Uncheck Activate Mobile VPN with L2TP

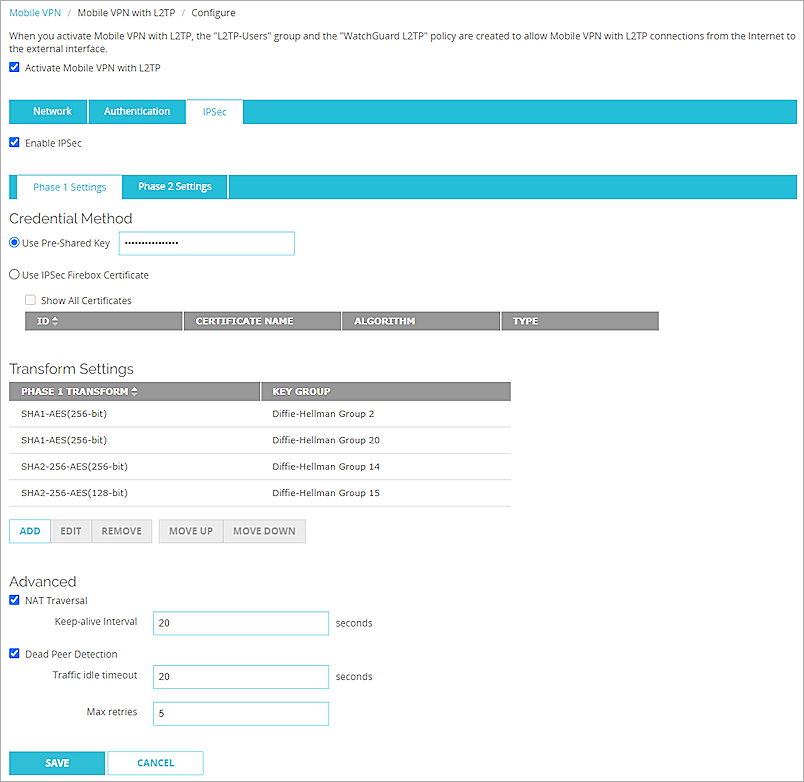pos(13,67)
